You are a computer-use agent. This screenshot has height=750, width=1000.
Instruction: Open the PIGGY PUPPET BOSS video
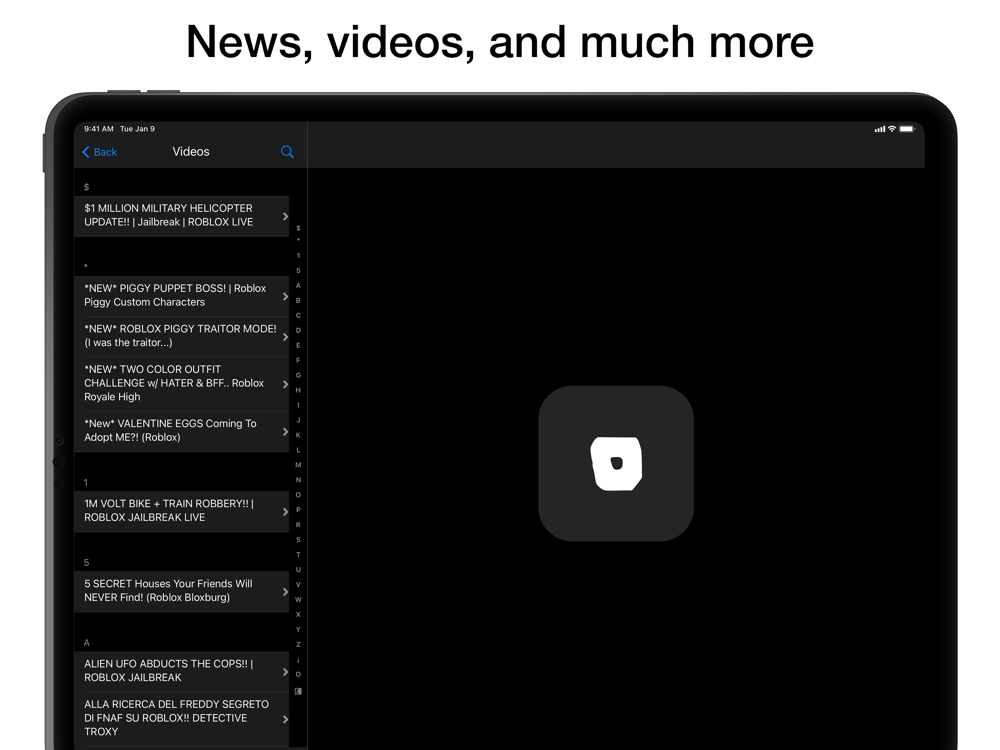pyautogui.click(x=182, y=295)
